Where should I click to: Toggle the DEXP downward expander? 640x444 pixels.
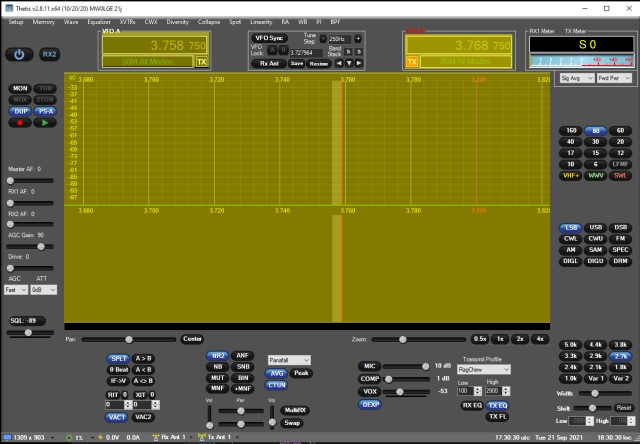[370, 404]
